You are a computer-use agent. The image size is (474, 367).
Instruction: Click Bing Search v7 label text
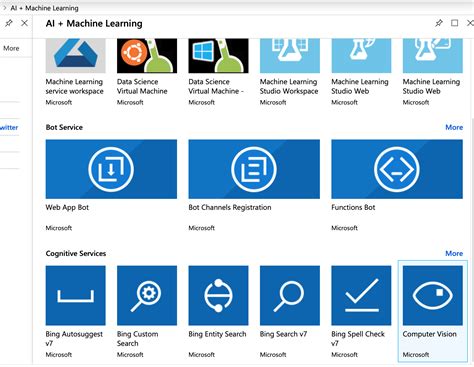coord(283,334)
